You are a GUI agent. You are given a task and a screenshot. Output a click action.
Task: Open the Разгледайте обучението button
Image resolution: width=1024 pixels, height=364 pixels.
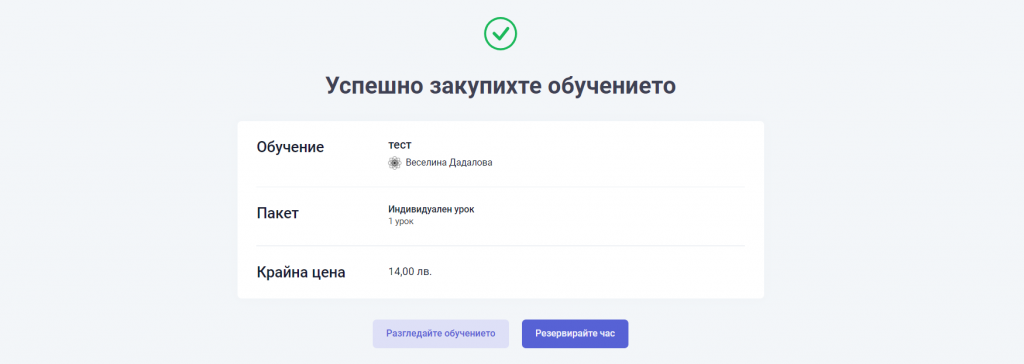[x=441, y=333]
